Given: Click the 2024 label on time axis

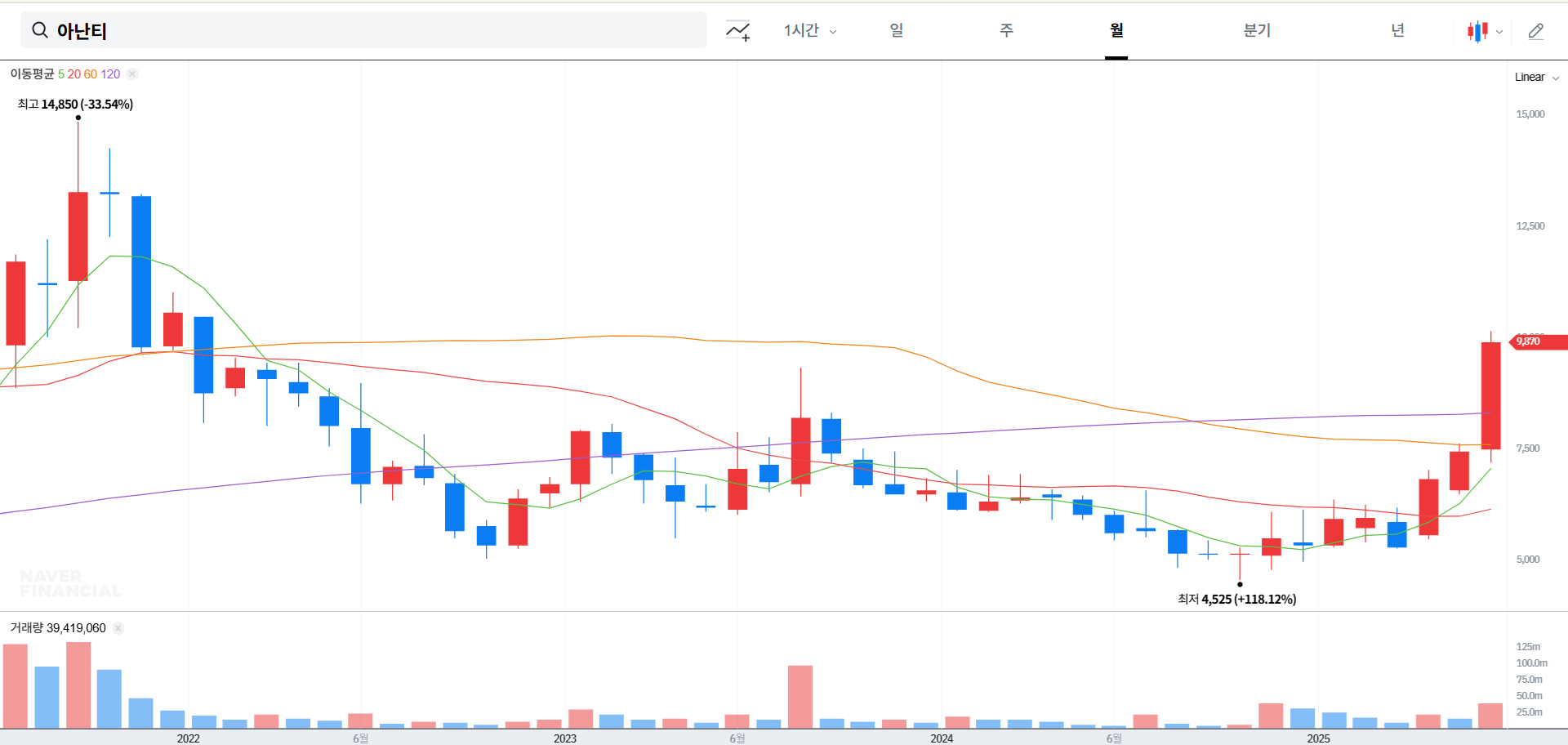Looking at the screenshot, I should click(x=942, y=738).
